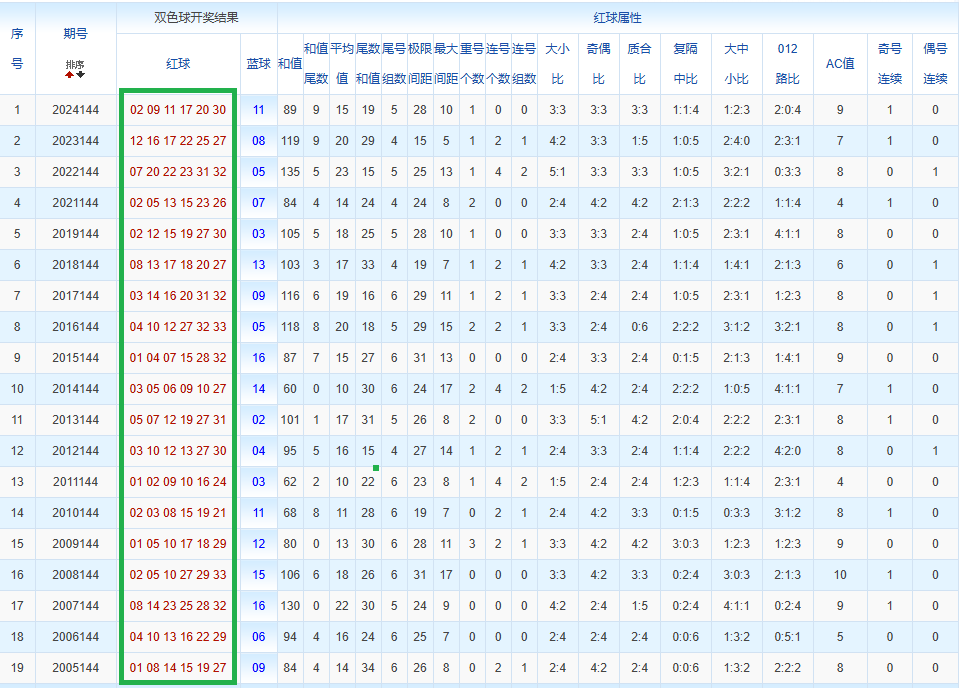Select the 红球 column header
The height and width of the screenshot is (688, 959).
pos(178,64)
